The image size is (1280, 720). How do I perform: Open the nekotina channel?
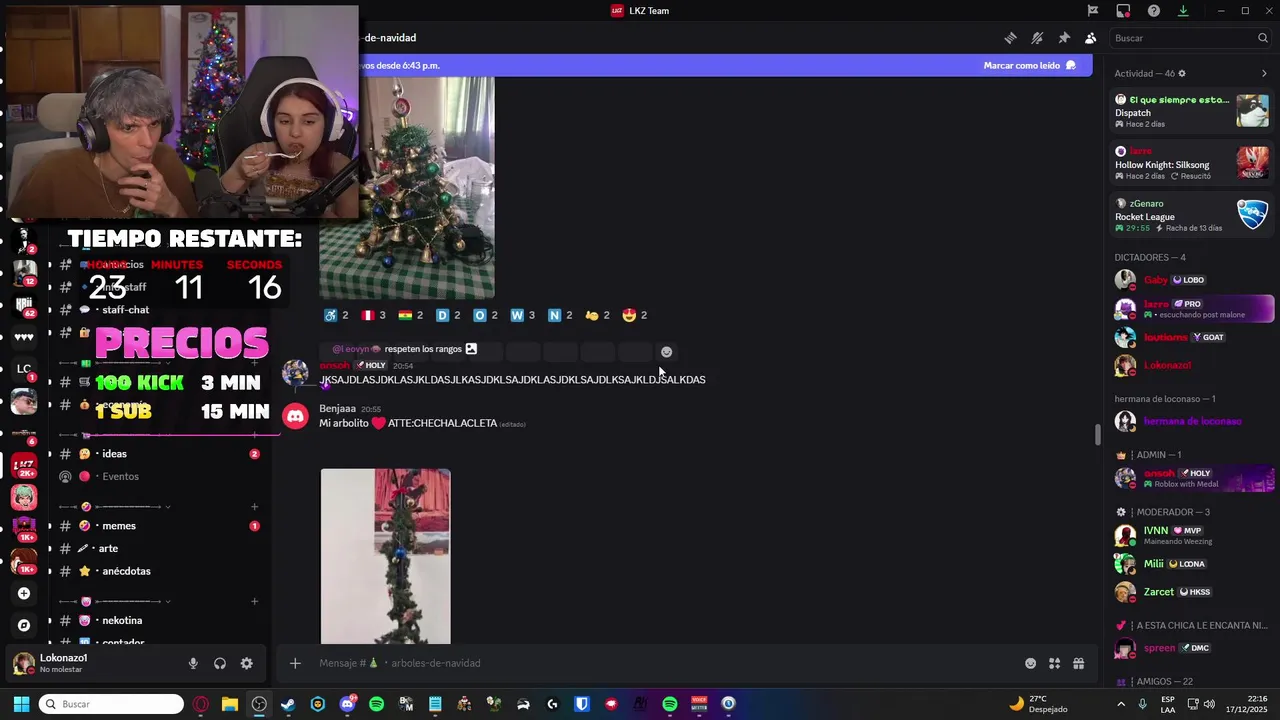160,620
